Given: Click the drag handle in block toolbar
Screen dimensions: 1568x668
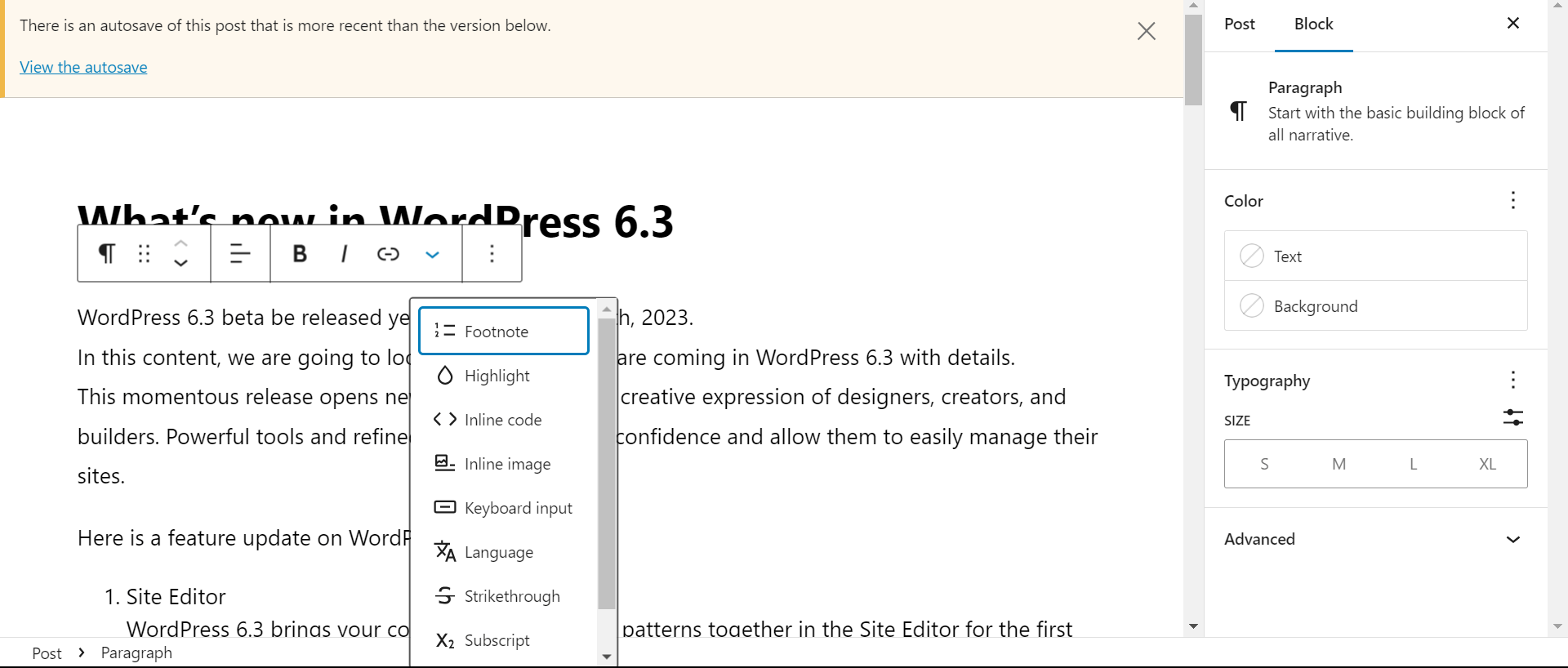Looking at the screenshot, I should point(145,254).
